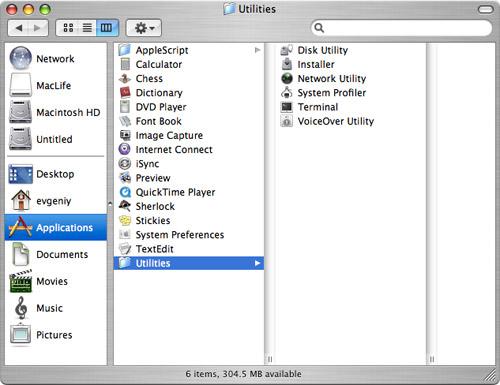500x385 pixels.
Task: Click the search field
Action: pyautogui.click(x=402, y=28)
